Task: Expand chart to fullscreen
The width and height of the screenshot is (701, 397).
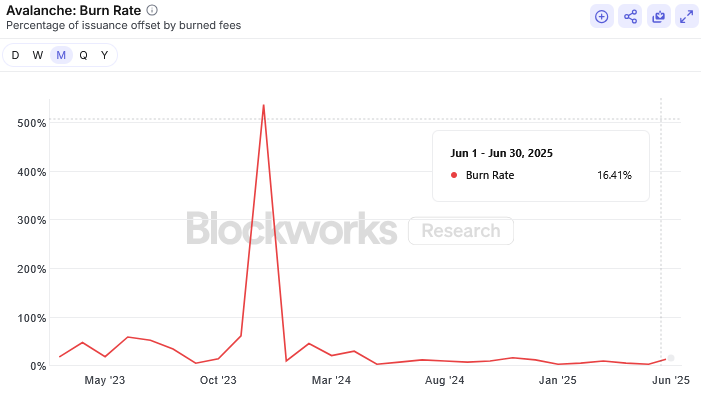Action: coord(687,17)
